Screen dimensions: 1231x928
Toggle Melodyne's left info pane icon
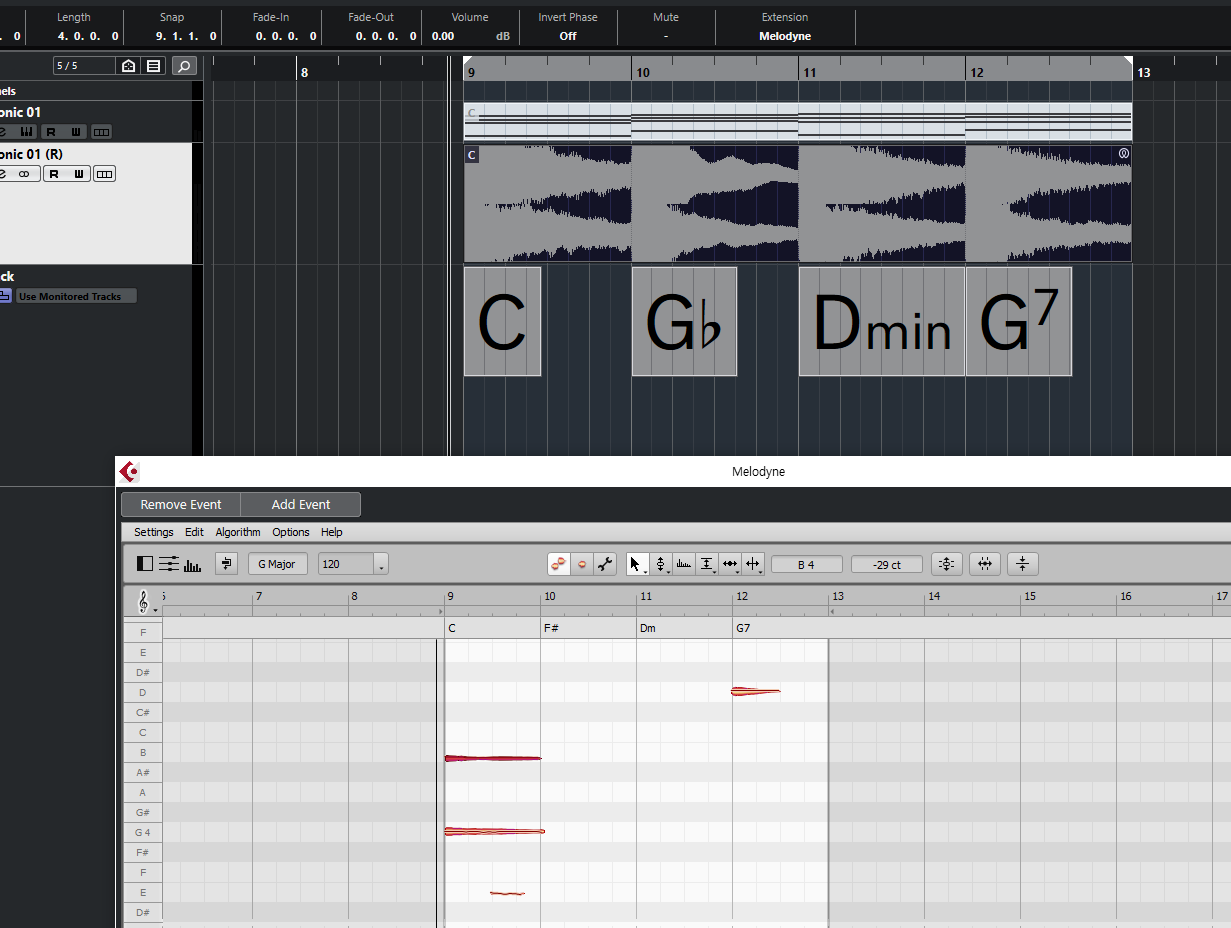click(145, 564)
